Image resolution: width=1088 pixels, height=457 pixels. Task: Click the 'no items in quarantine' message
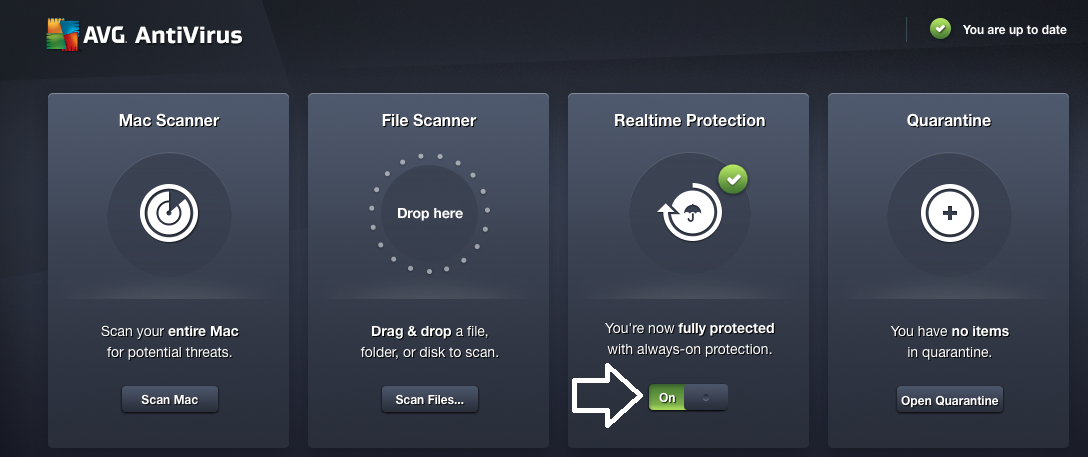pos(949,342)
